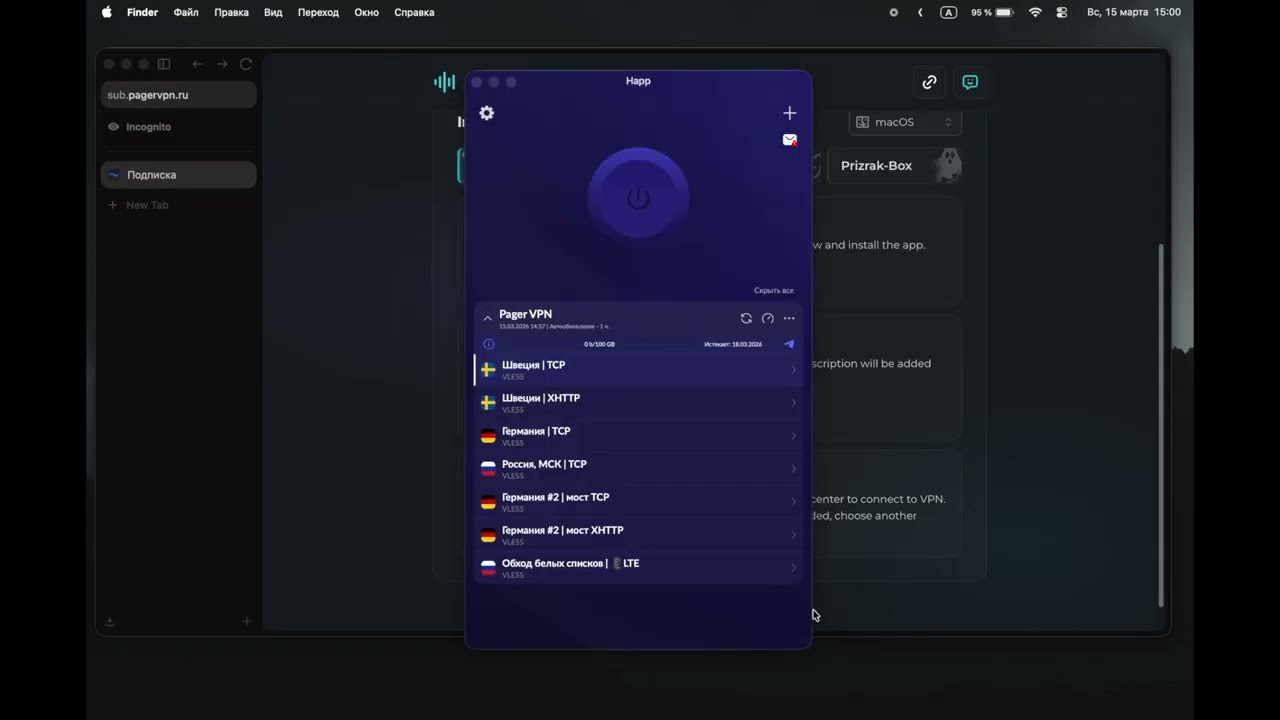Click the Sweden flag on Швеция | TCP row
This screenshot has width=1280, height=720.
point(488,370)
